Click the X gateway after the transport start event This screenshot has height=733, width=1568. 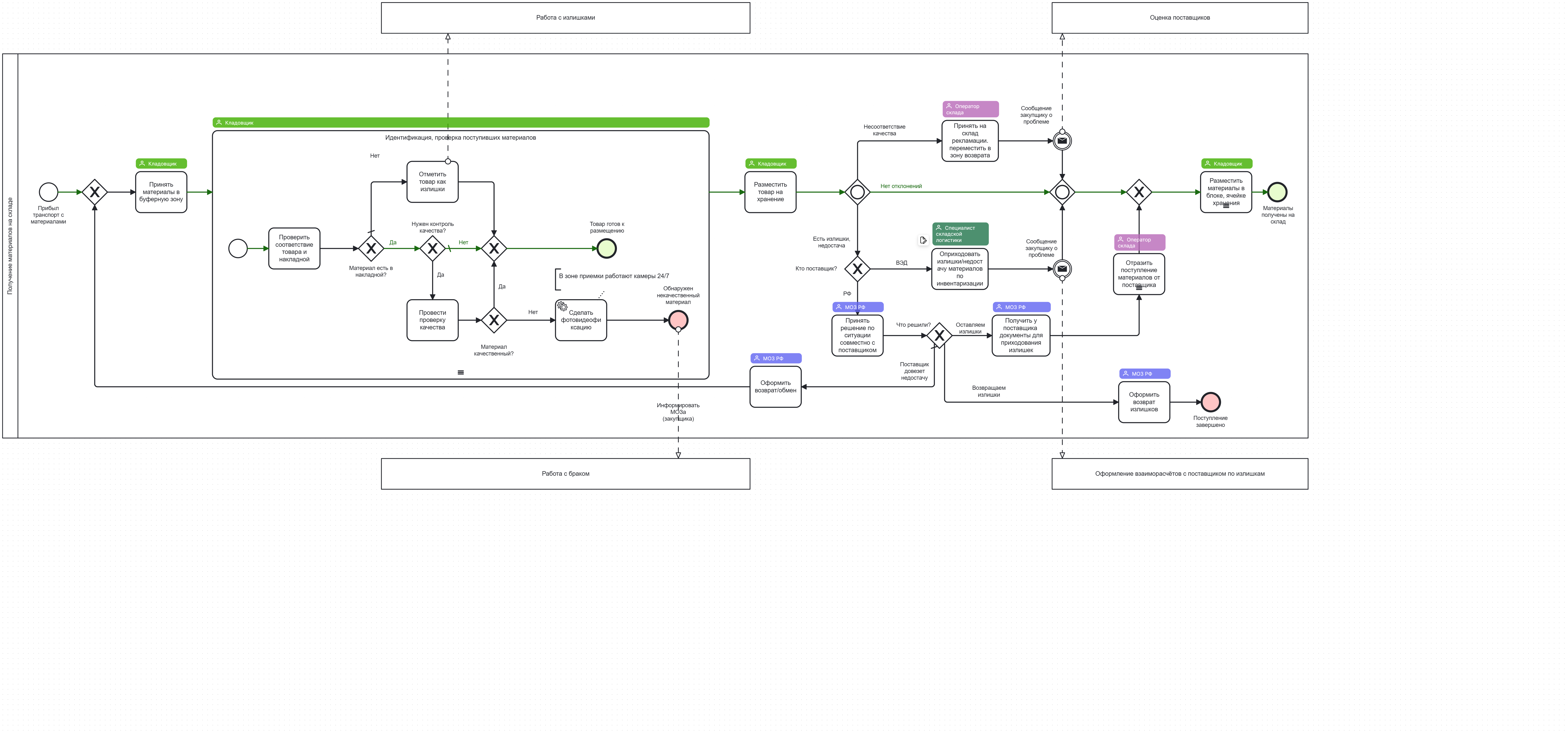pos(94,192)
